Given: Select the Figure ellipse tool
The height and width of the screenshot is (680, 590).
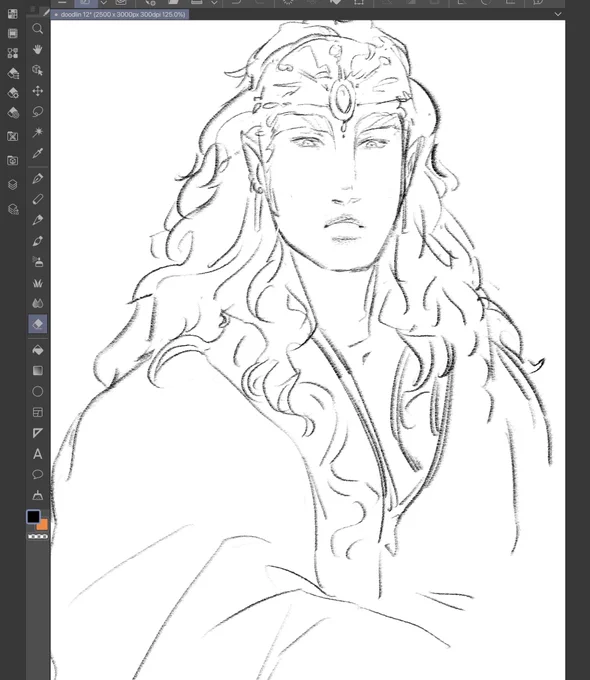Looking at the screenshot, I should tap(38, 392).
